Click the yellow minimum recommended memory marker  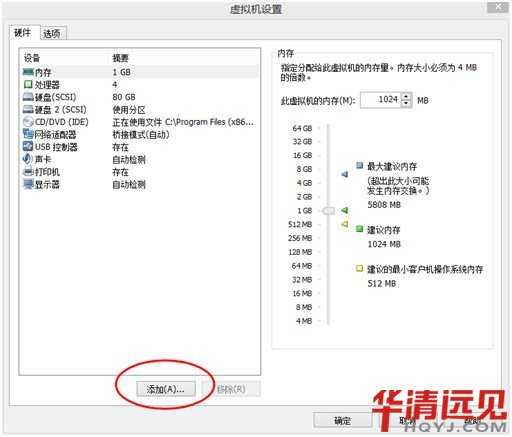click(345, 224)
